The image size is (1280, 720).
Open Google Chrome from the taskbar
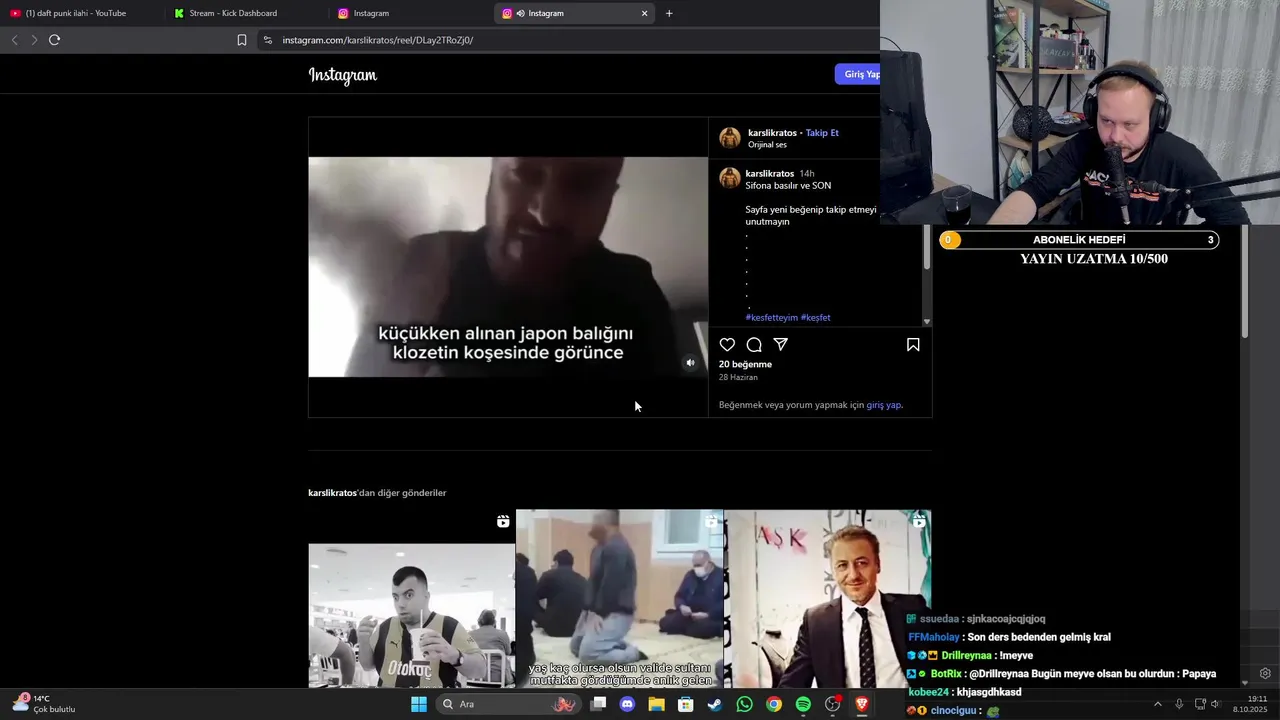[x=774, y=704]
